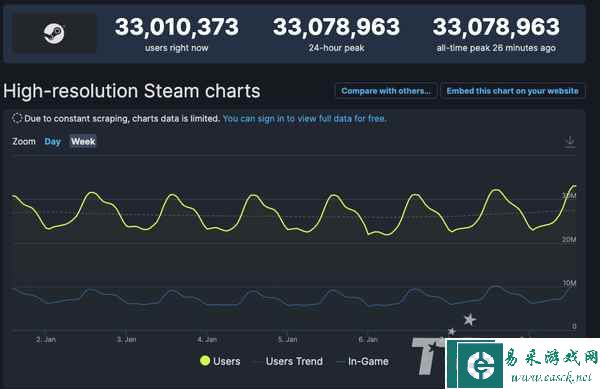The width and height of the screenshot is (600, 389).
Task: Click the 20M y-axis label
Action: (x=569, y=239)
